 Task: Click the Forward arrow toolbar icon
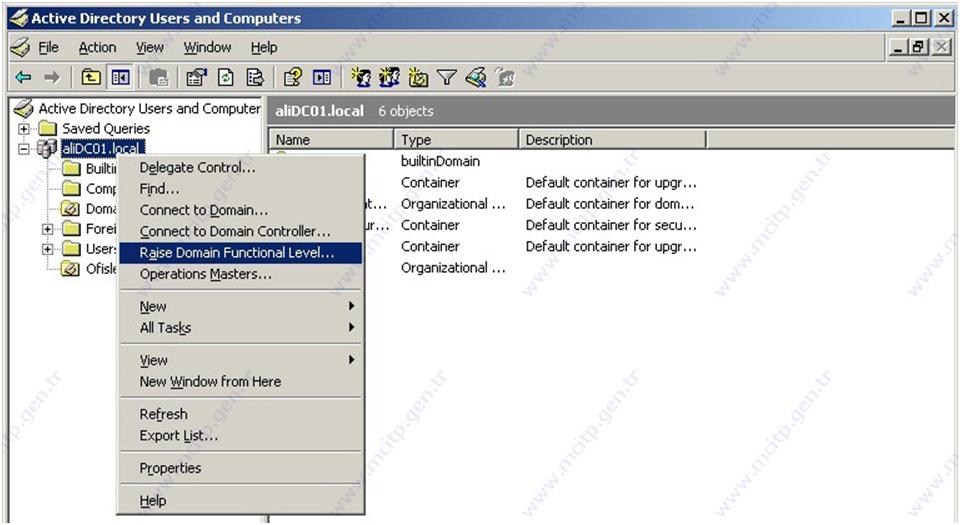pyautogui.click(x=52, y=77)
